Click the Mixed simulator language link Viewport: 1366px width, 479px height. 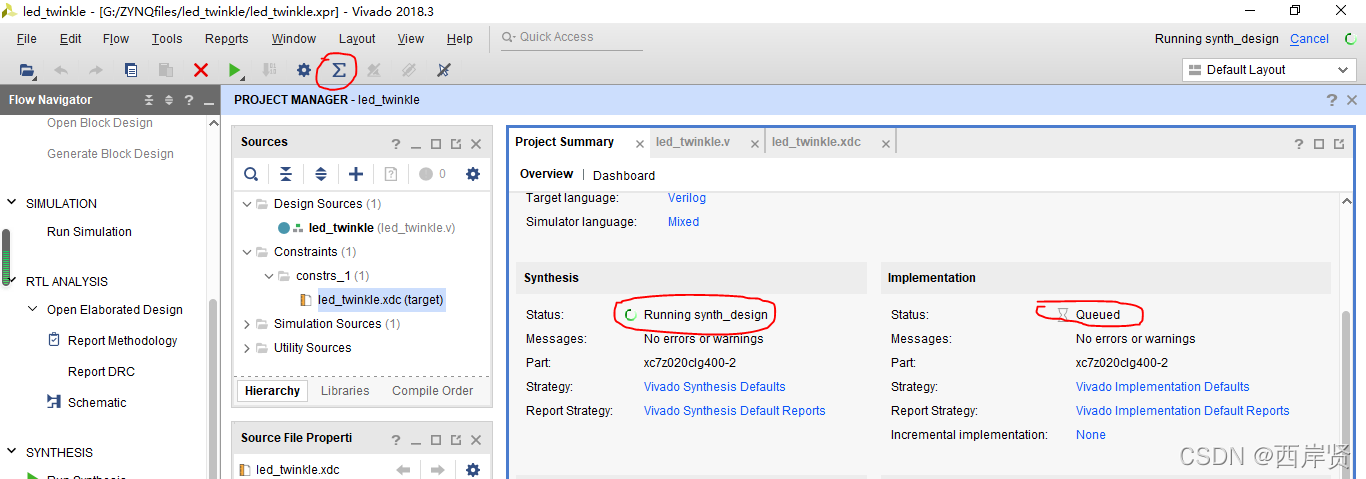(684, 222)
